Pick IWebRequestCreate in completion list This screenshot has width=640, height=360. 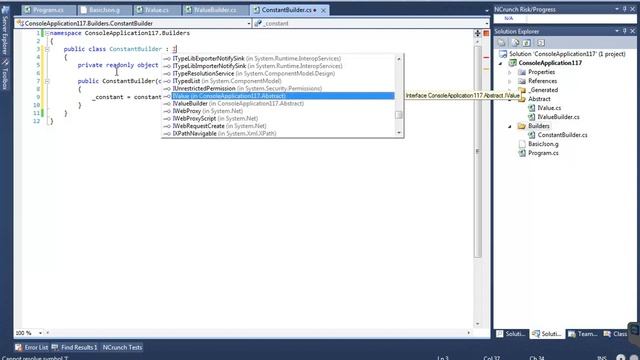(279, 126)
